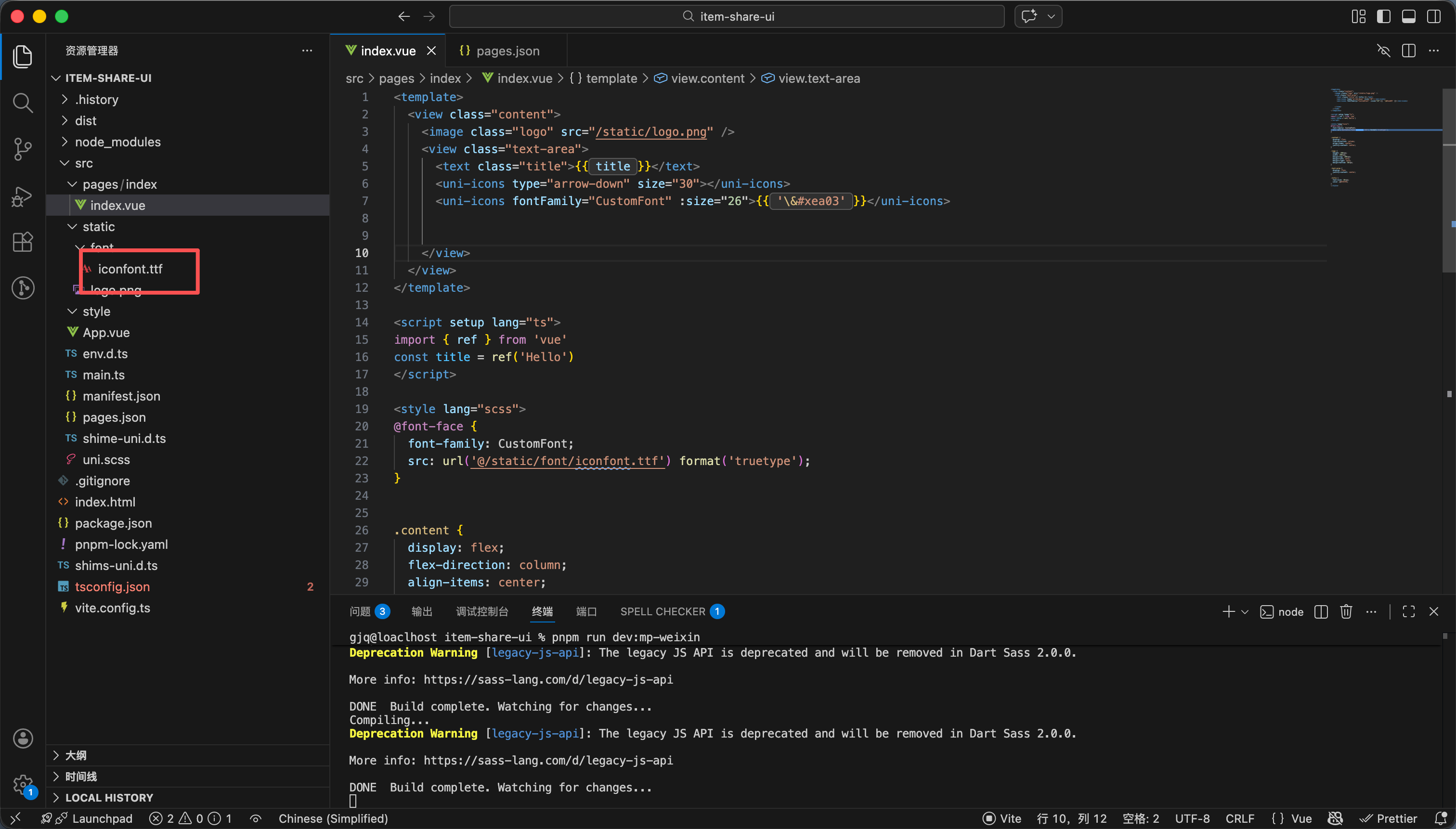
Task: Open the Search view in activity bar
Action: 23,103
